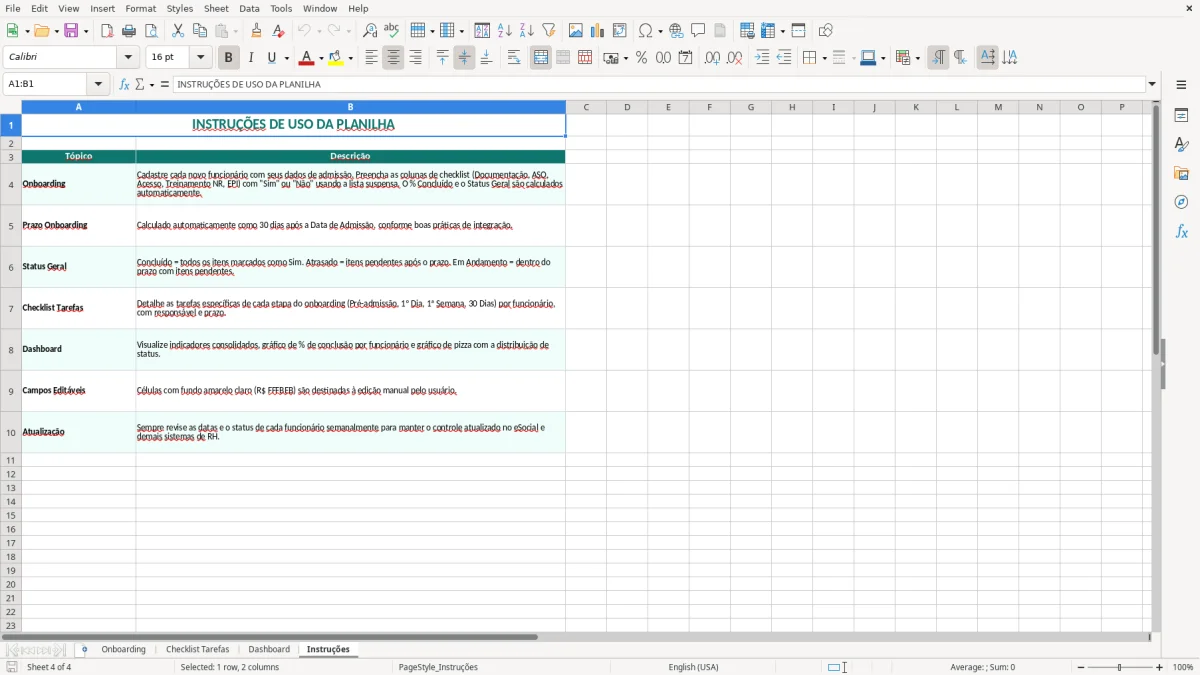The height and width of the screenshot is (675, 1200).
Task: Open the sidebar Navigator
Action: pyautogui.click(x=1181, y=202)
